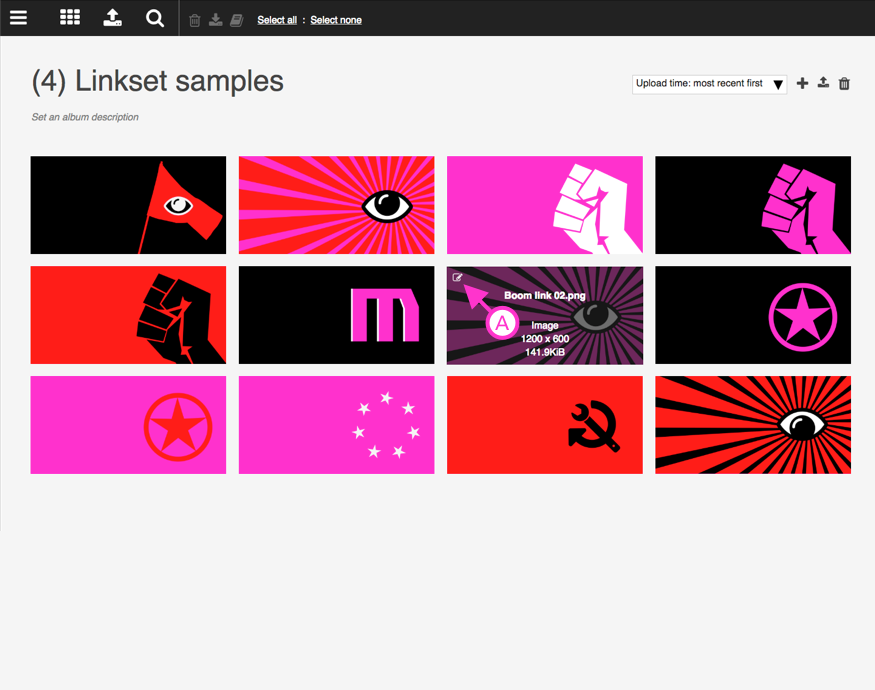Viewport: 875px width, 690px height.
Task: Open the red-pink sunburst eye thumbnail
Action: (x=336, y=205)
